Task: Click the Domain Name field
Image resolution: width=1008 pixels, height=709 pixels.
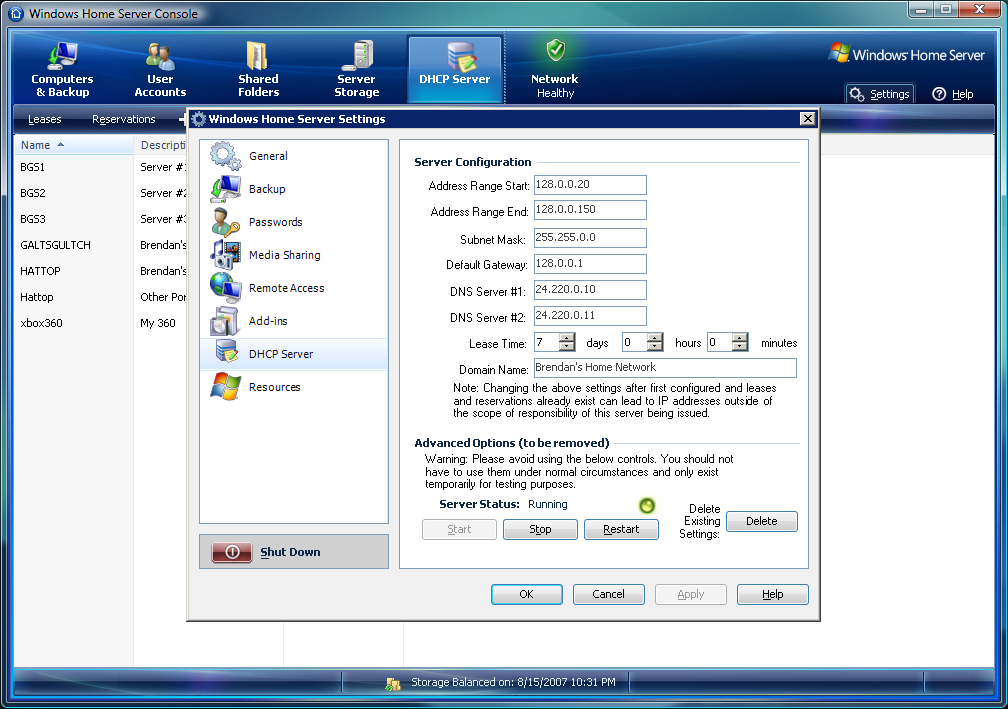Action: click(x=665, y=368)
